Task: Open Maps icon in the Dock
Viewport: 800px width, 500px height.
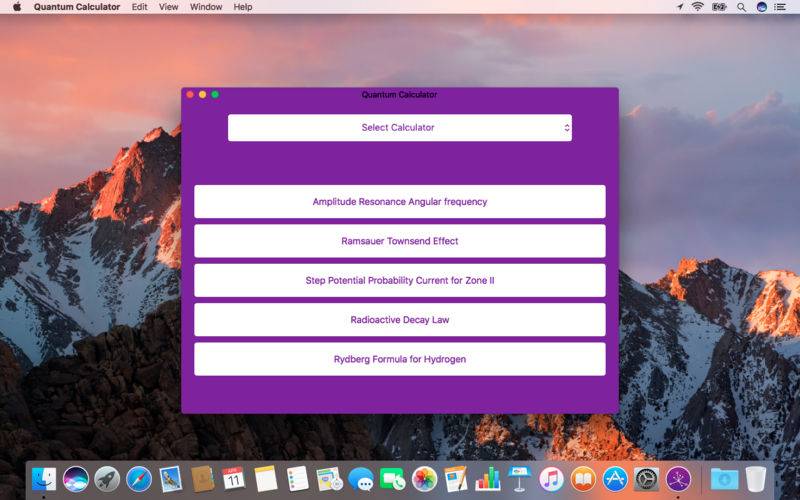Action: click(x=329, y=479)
